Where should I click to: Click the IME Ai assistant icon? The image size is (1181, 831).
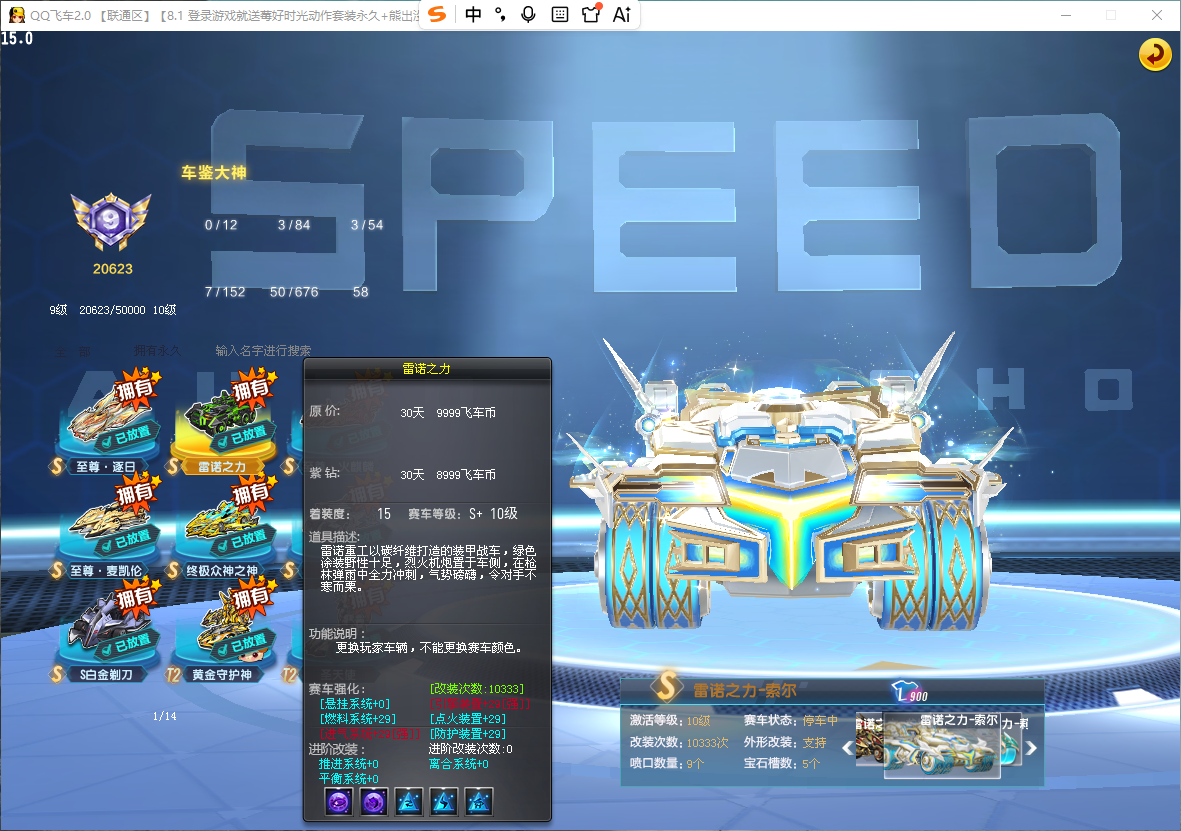622,14
